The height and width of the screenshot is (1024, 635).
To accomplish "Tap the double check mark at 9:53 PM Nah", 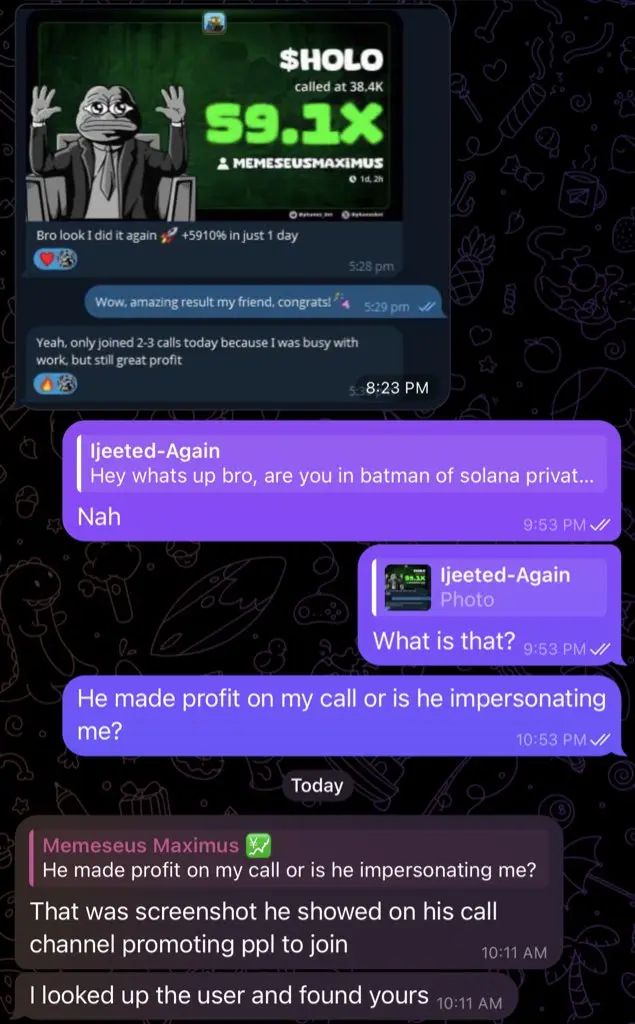I will 600,524.
